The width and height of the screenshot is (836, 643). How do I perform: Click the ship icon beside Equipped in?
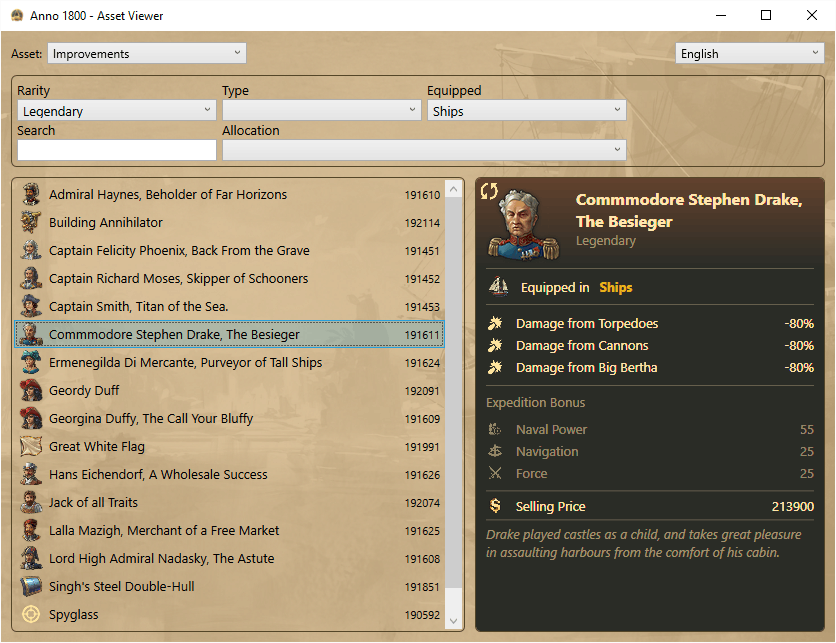[499, 287]
